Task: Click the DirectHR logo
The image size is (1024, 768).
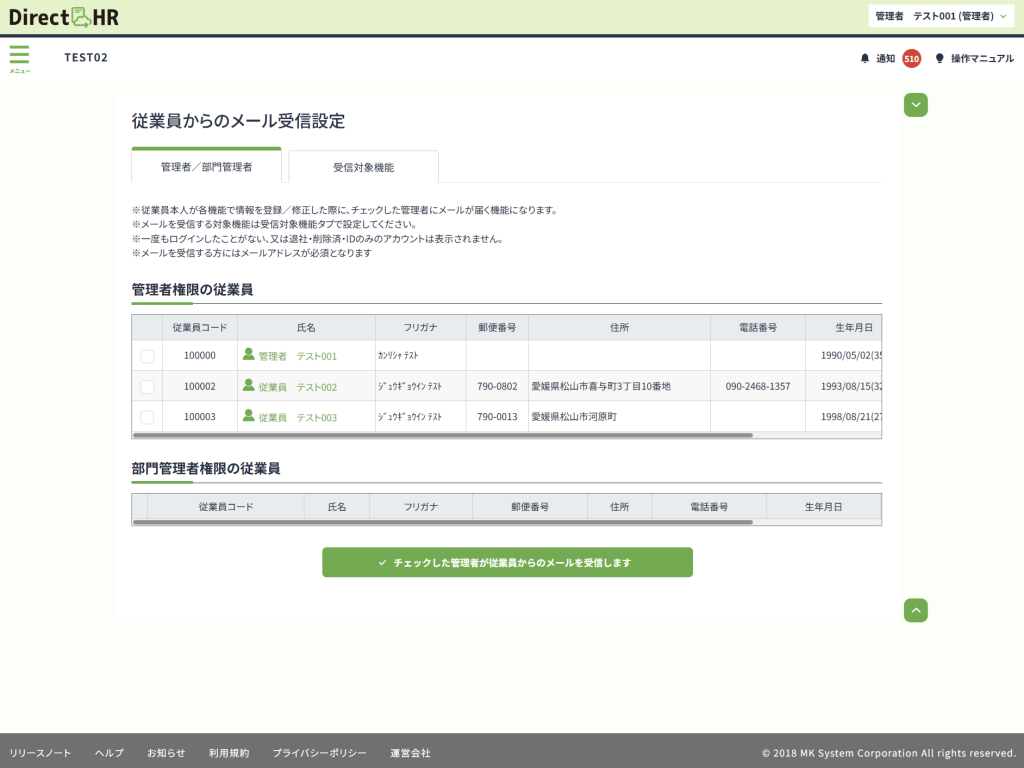Action: (64, 17)
